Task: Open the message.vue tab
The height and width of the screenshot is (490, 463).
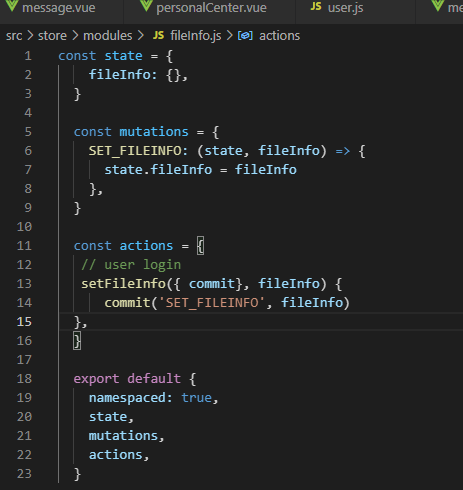Action: point(59,8)
